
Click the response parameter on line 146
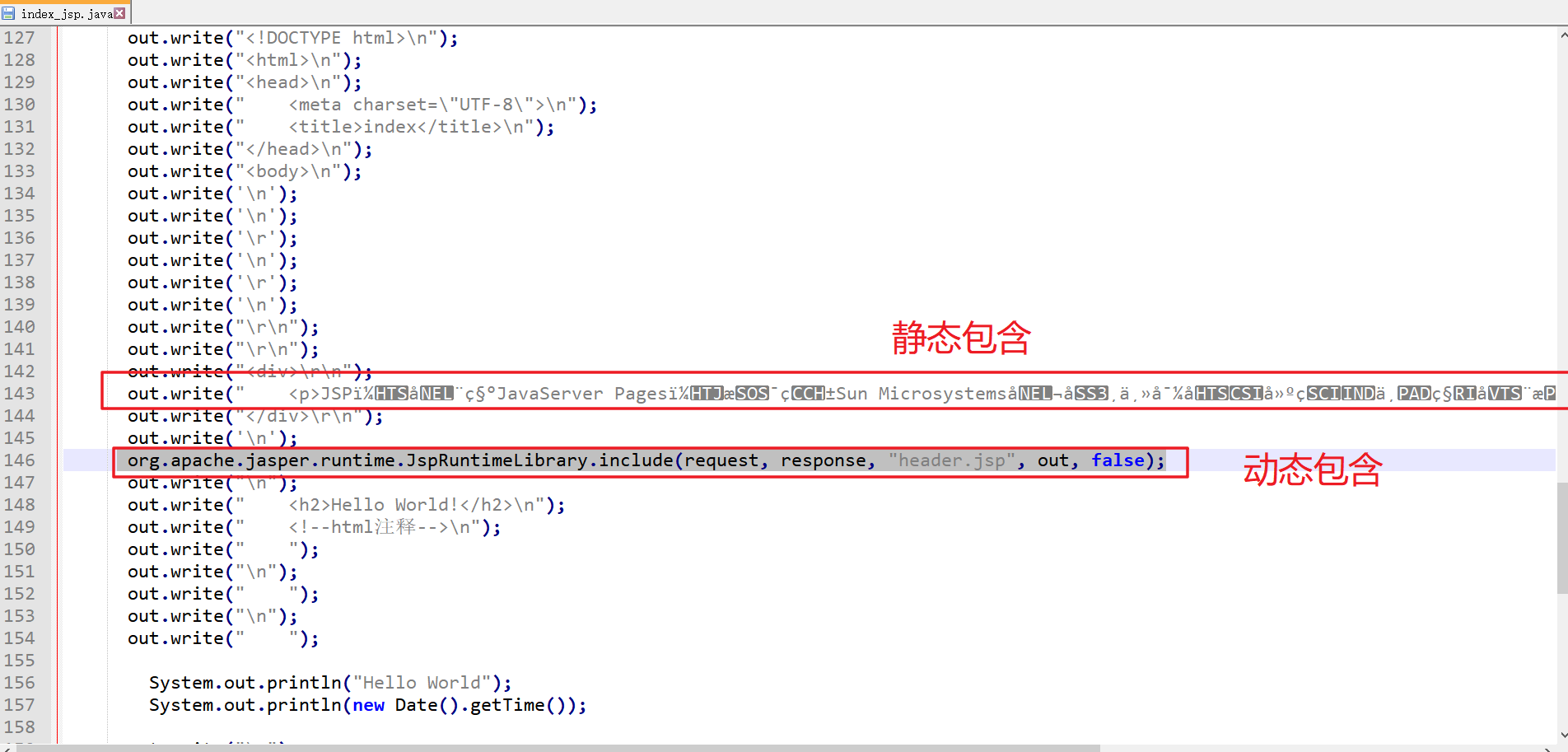824,460
